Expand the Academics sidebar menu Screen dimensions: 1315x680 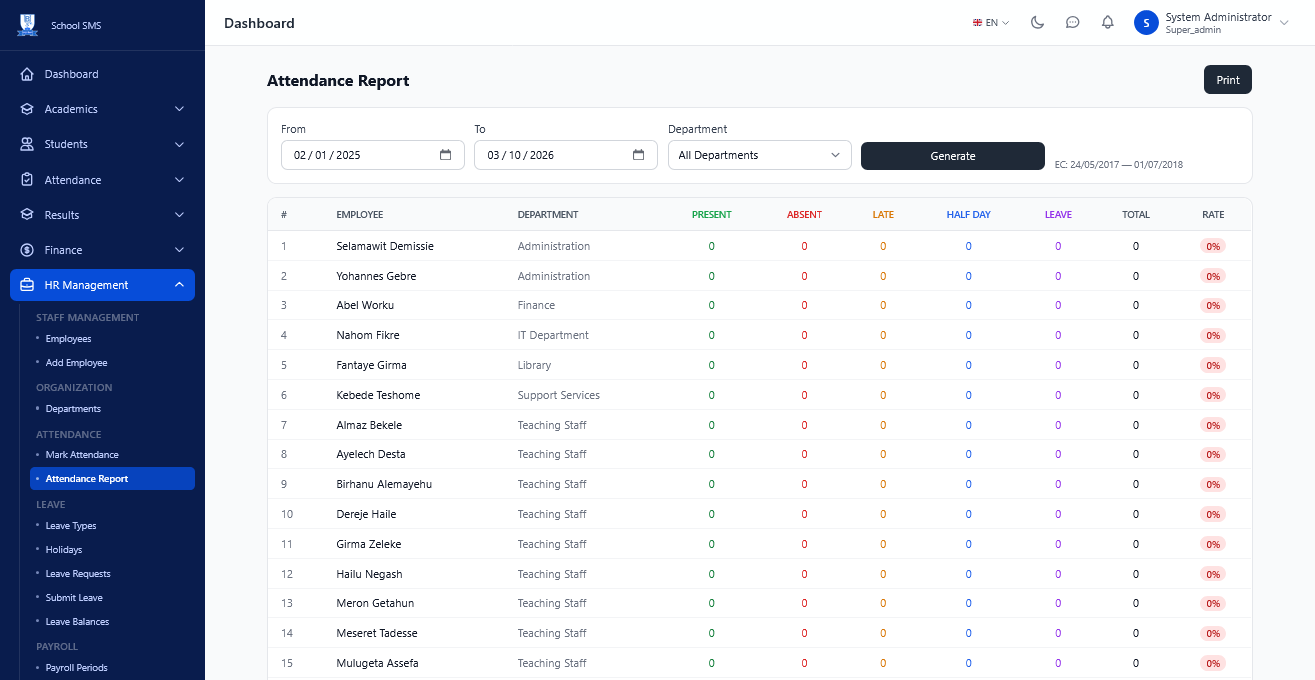tap(102, 109)
